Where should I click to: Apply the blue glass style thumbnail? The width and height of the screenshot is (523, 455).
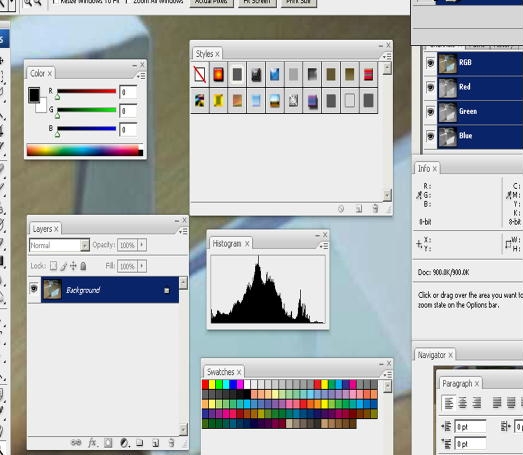275,74
